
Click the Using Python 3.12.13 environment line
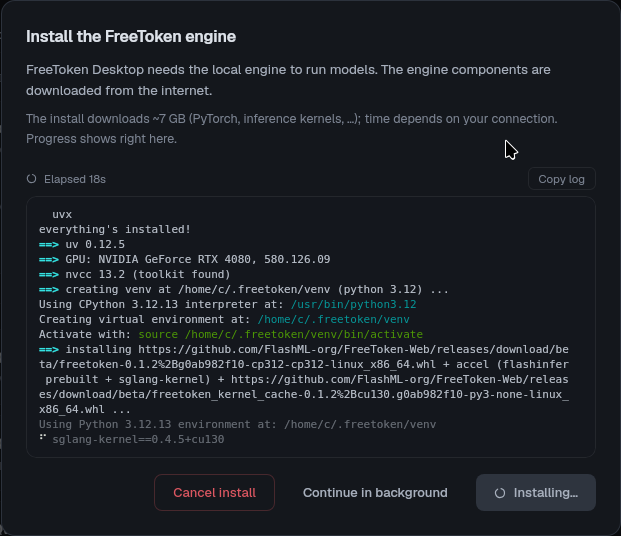pos(238,424)
